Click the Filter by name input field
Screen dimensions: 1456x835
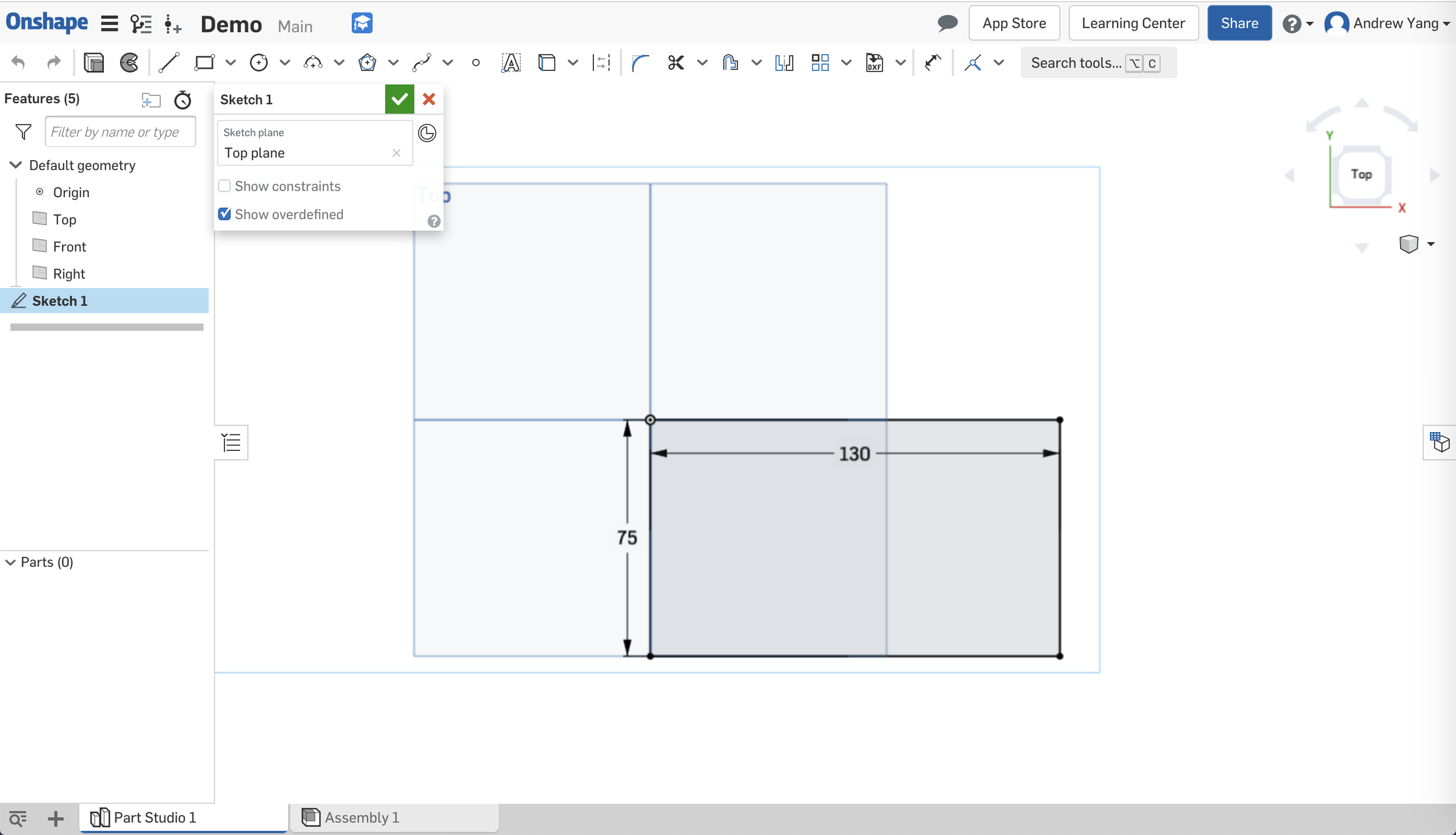pos(120,132)
